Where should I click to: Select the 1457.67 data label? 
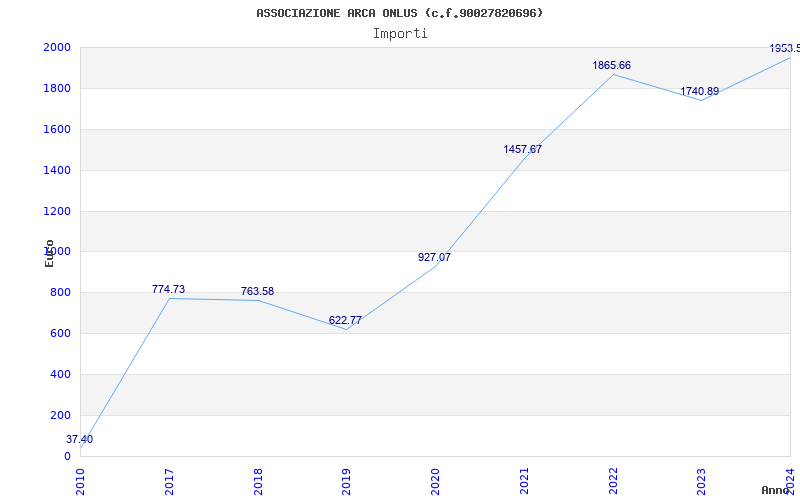point(522,149)
